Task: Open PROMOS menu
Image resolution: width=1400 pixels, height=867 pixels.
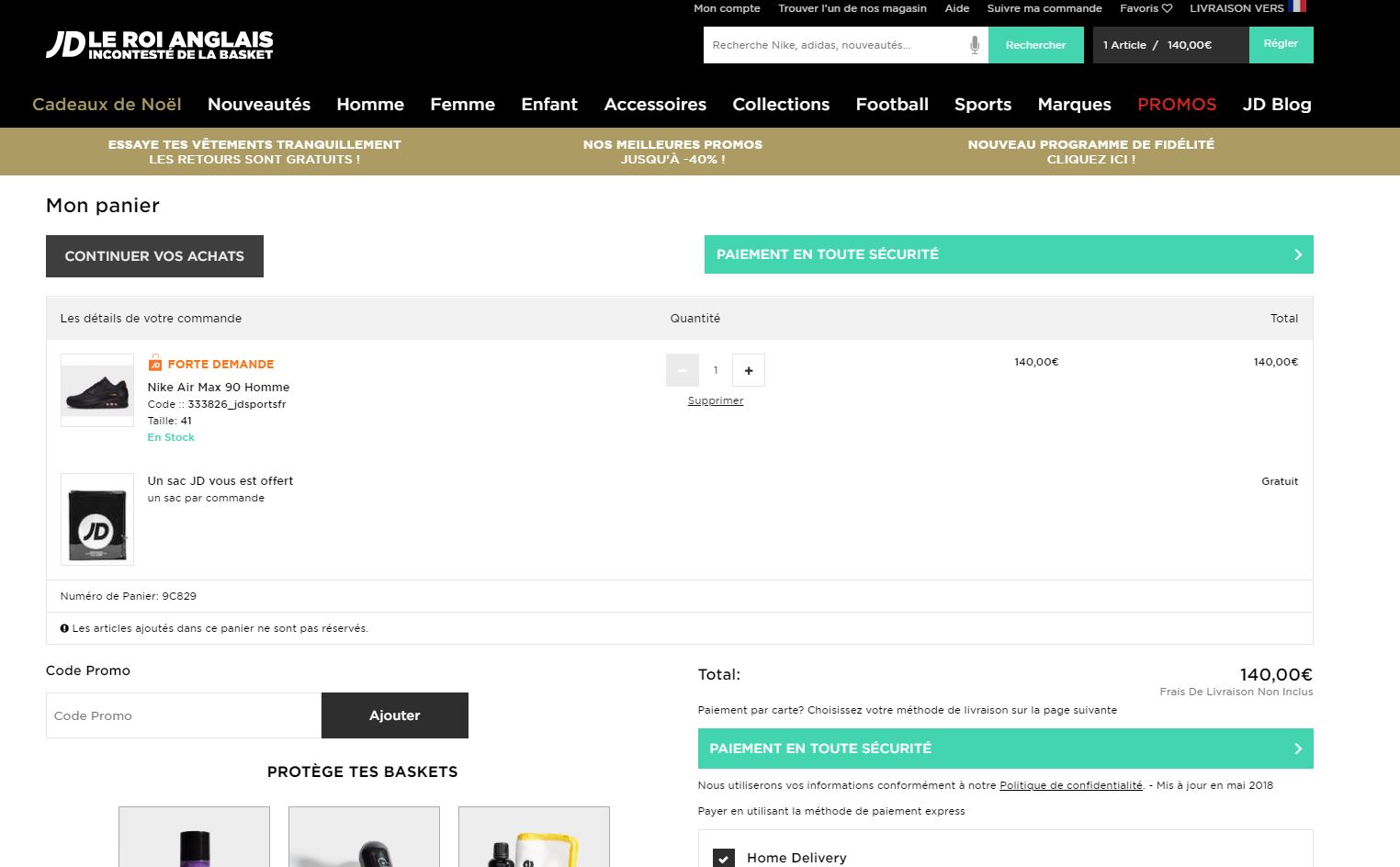Action: tap(1177, 104)
